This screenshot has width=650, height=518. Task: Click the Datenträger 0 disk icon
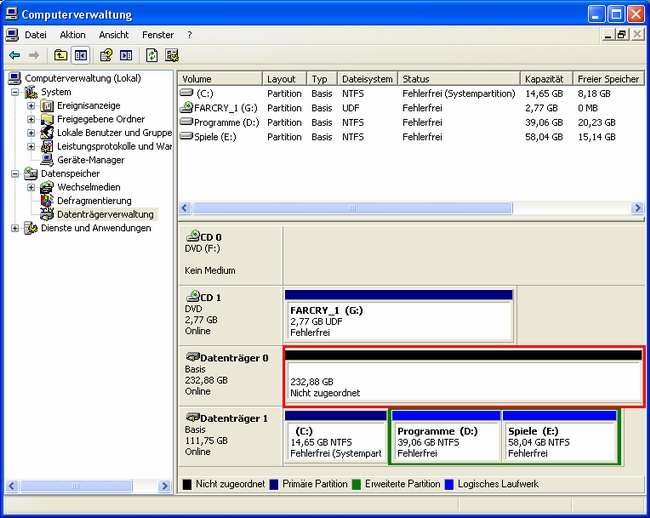[193, 357]
